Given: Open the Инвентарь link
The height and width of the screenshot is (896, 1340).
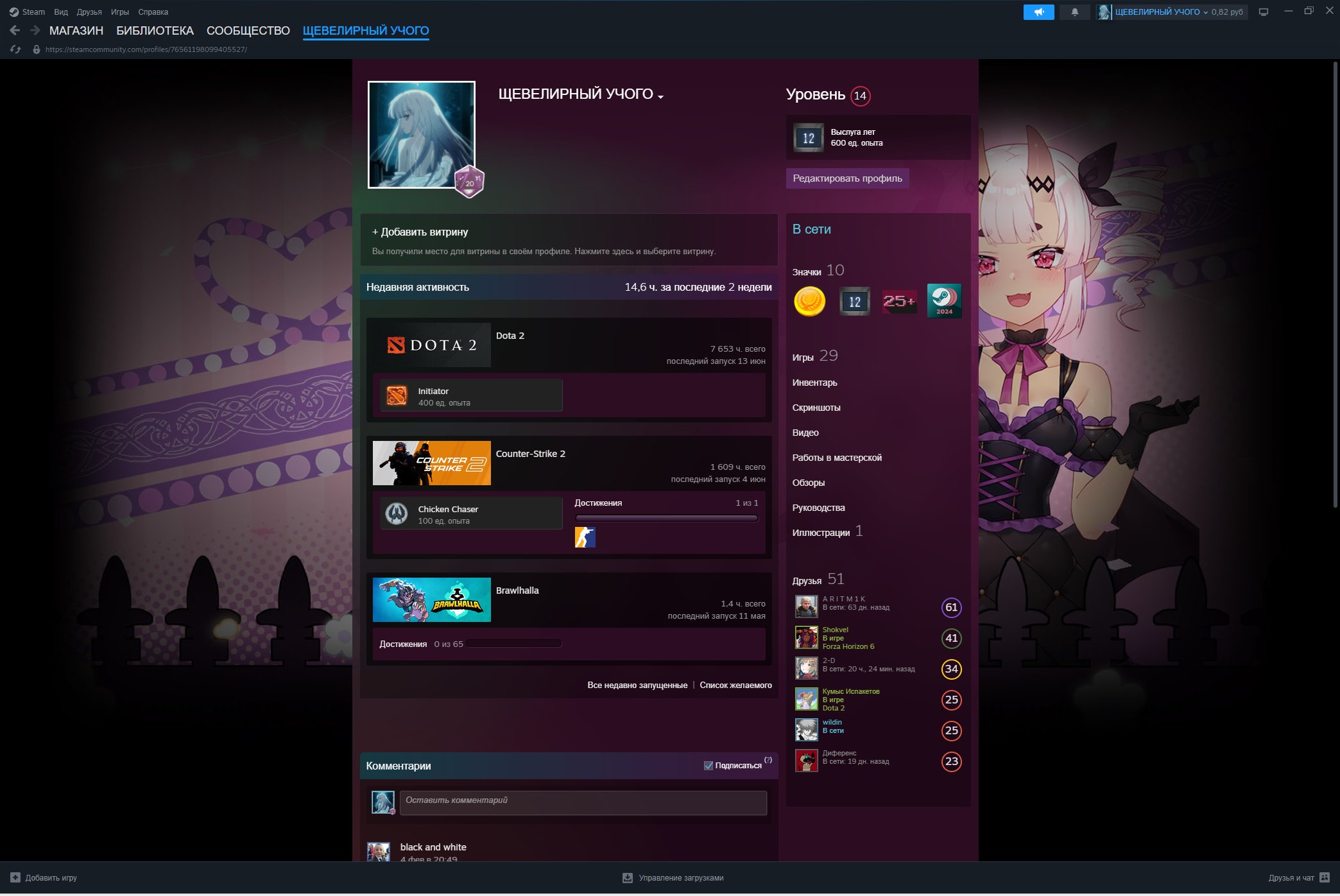Looking at the screenshot, I should coord(814,383).
